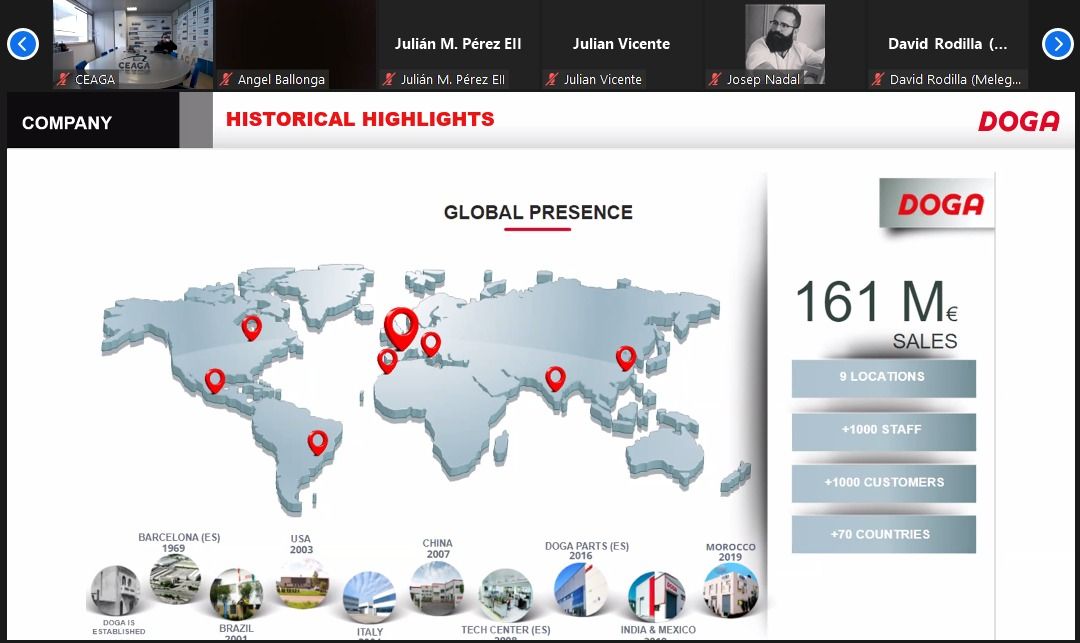Click the COMPANY section label
The image size is (1080, 643).
67,123
